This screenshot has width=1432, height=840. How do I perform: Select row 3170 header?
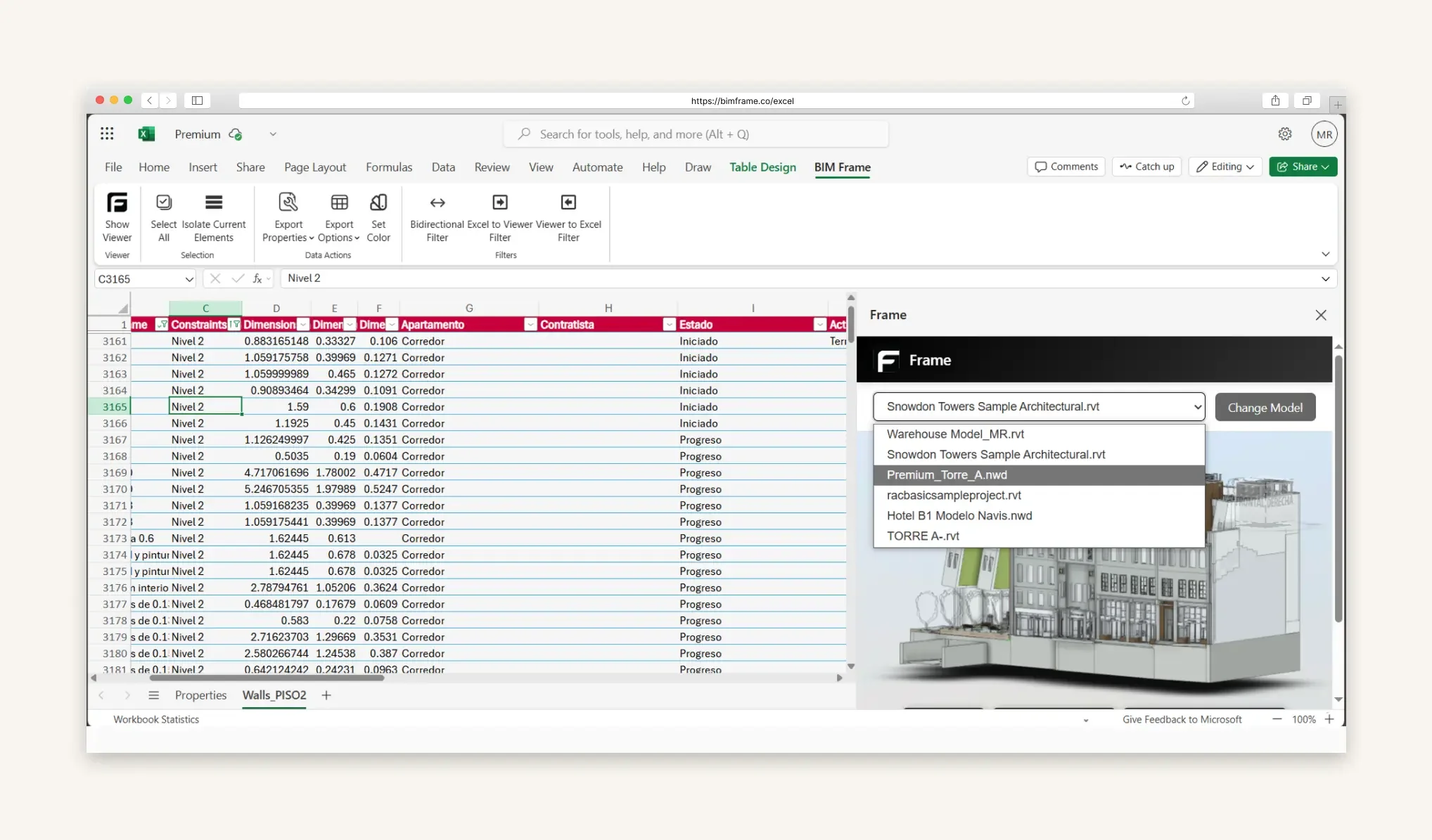pos(111,489)
